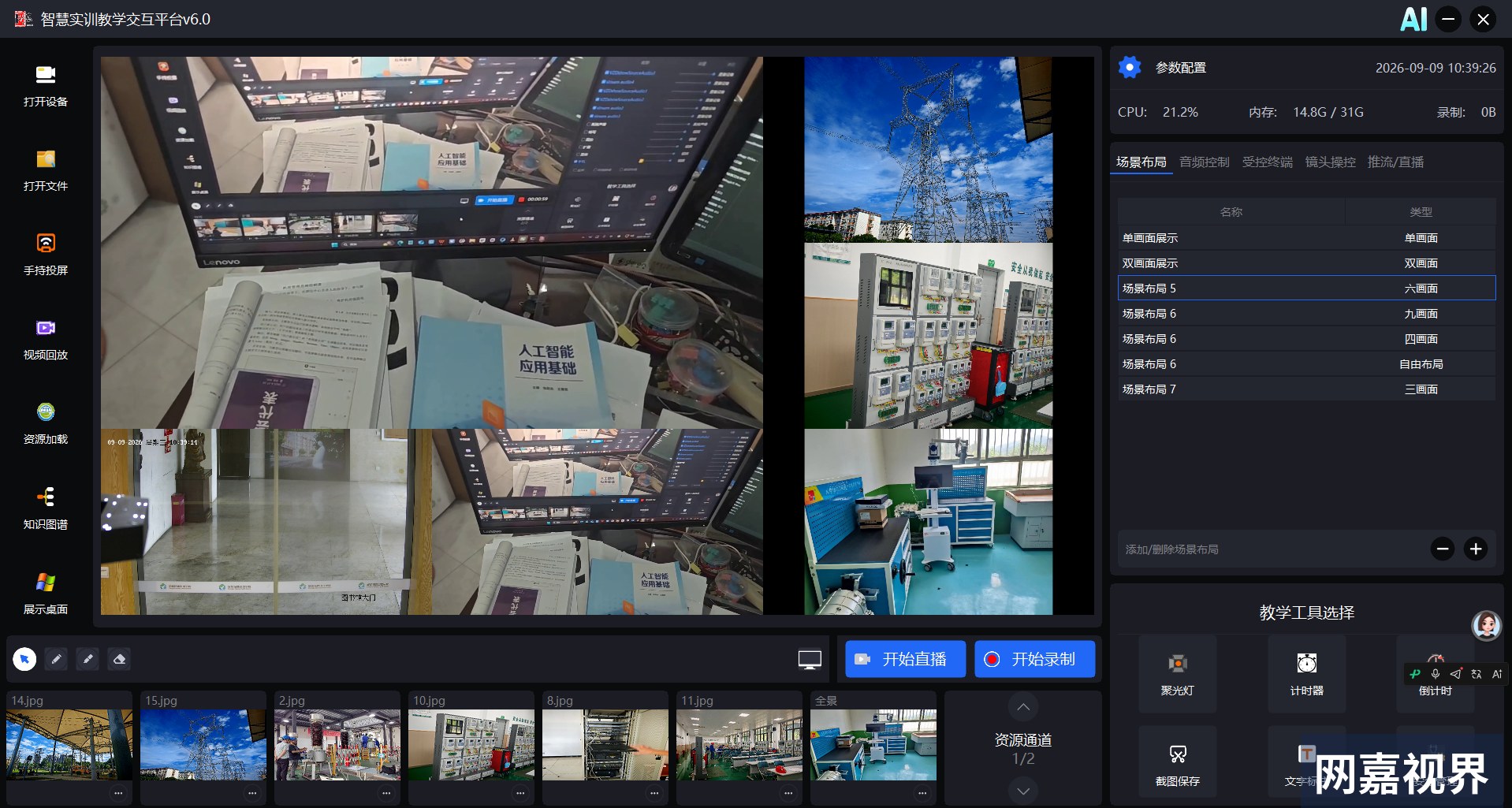Click the virtual assistant avatar
This screenshot has height=808, width=1512.
1487,626
